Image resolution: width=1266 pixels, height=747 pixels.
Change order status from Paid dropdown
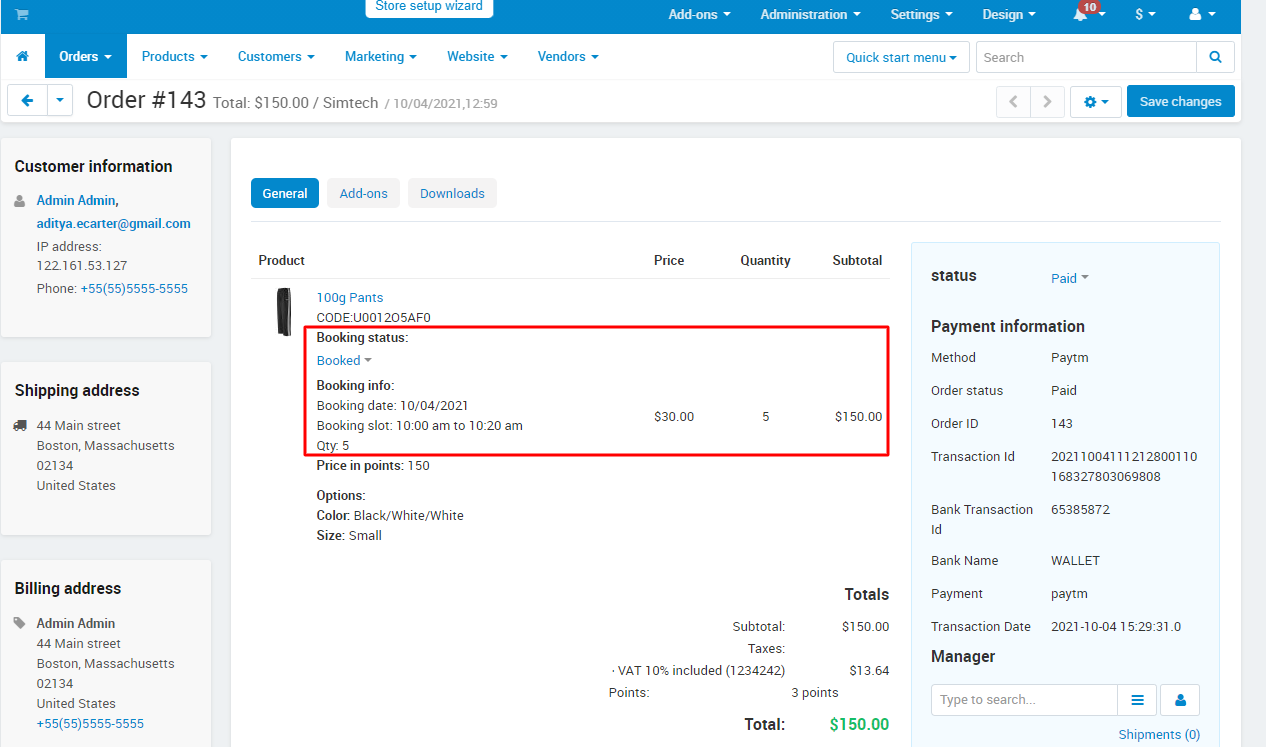tap(1070, 279)
